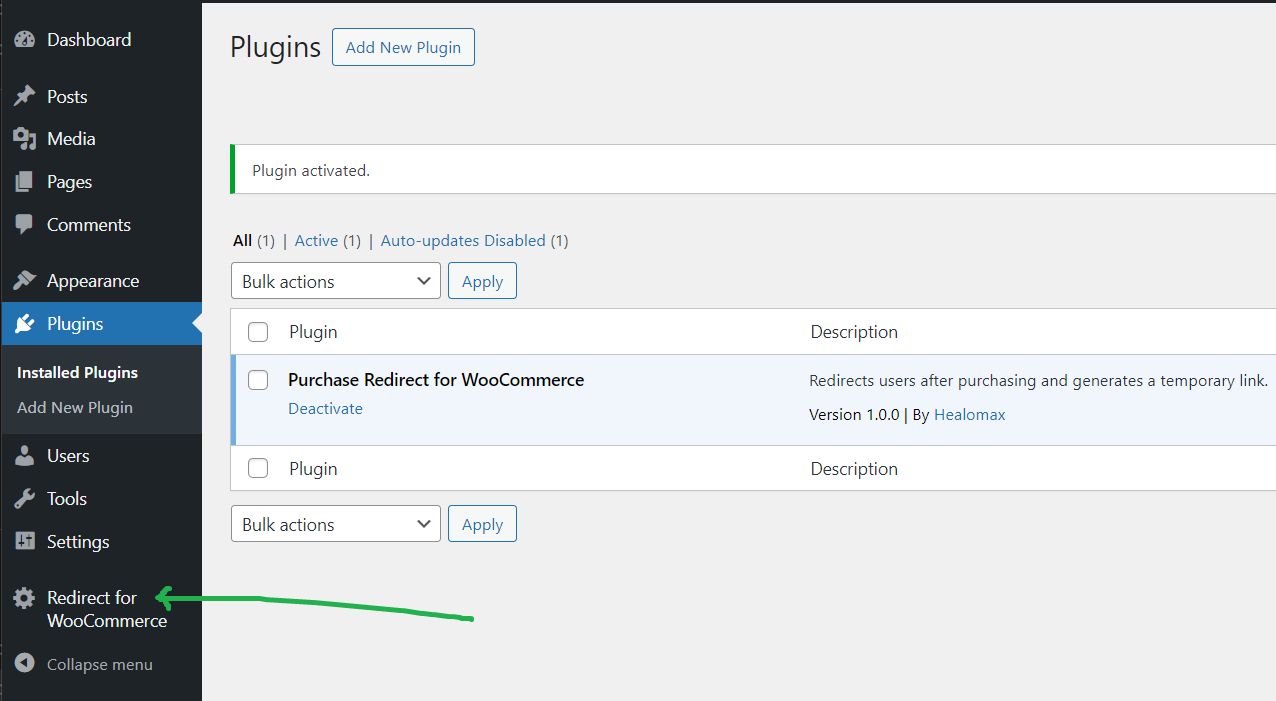This screenshot has height=701, width=1276.
Task: Click the Dashboard gauge icon
Action: 24,40
